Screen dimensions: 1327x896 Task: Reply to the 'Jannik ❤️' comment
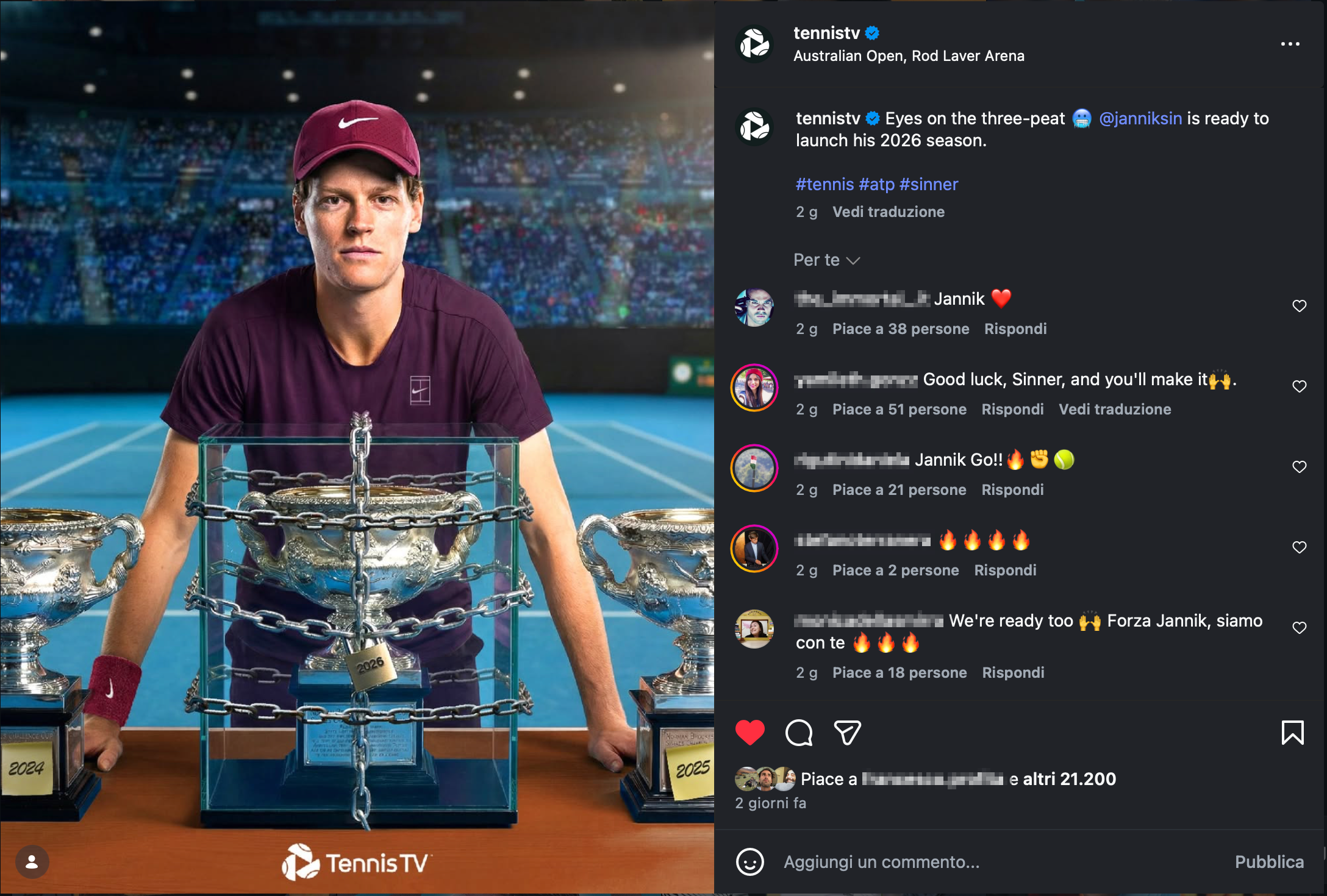click(x=1015, y=329)
